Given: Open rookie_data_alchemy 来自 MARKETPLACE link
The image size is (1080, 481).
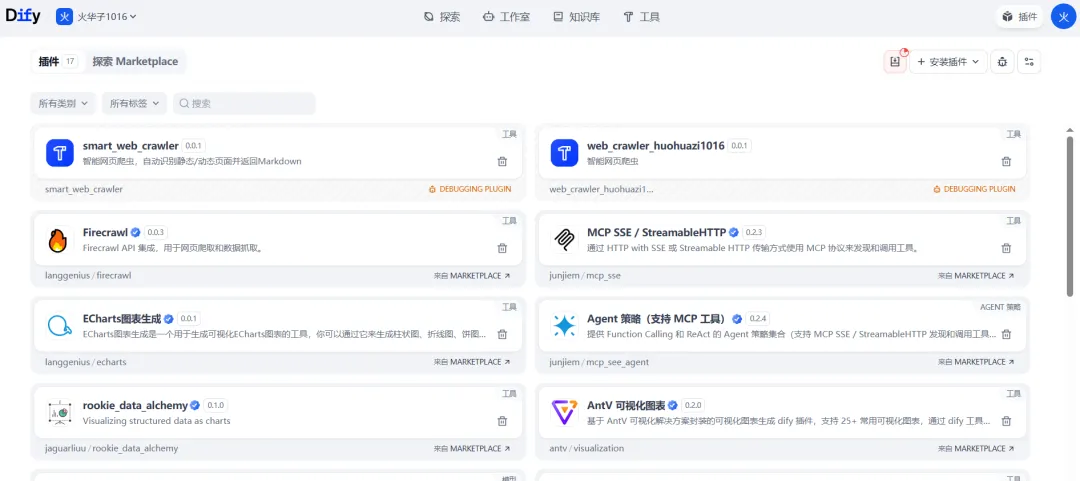Looking at the screenshot, I should coord(472,449).
